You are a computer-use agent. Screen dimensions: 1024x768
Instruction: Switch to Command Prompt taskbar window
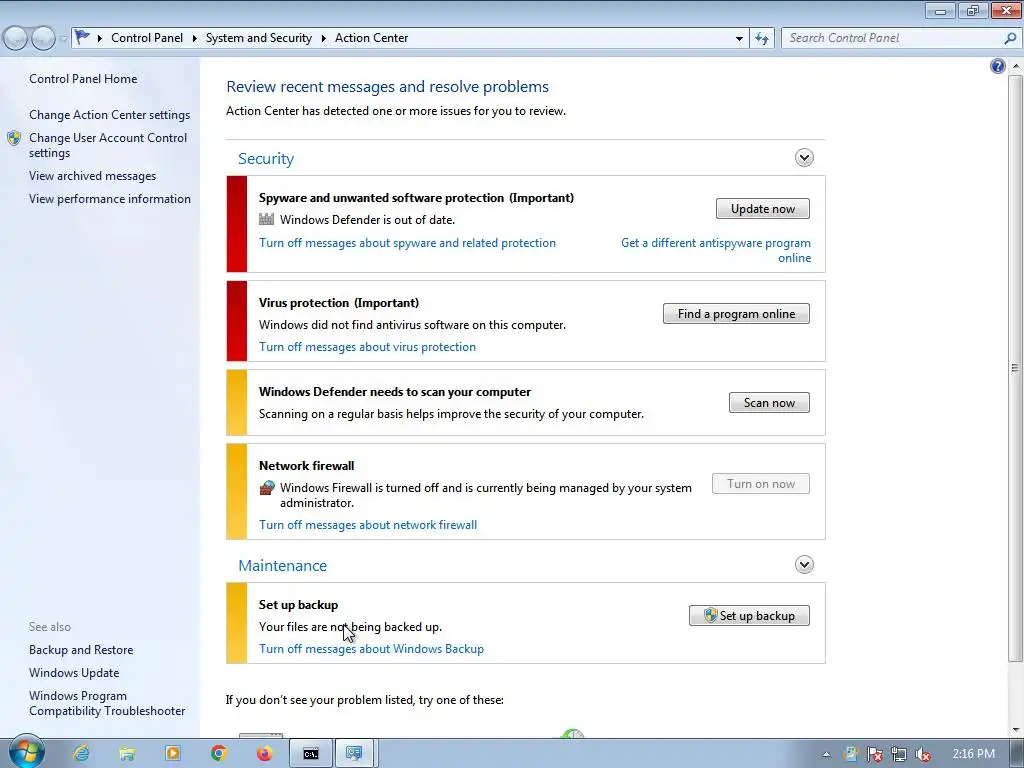point(311,754)
